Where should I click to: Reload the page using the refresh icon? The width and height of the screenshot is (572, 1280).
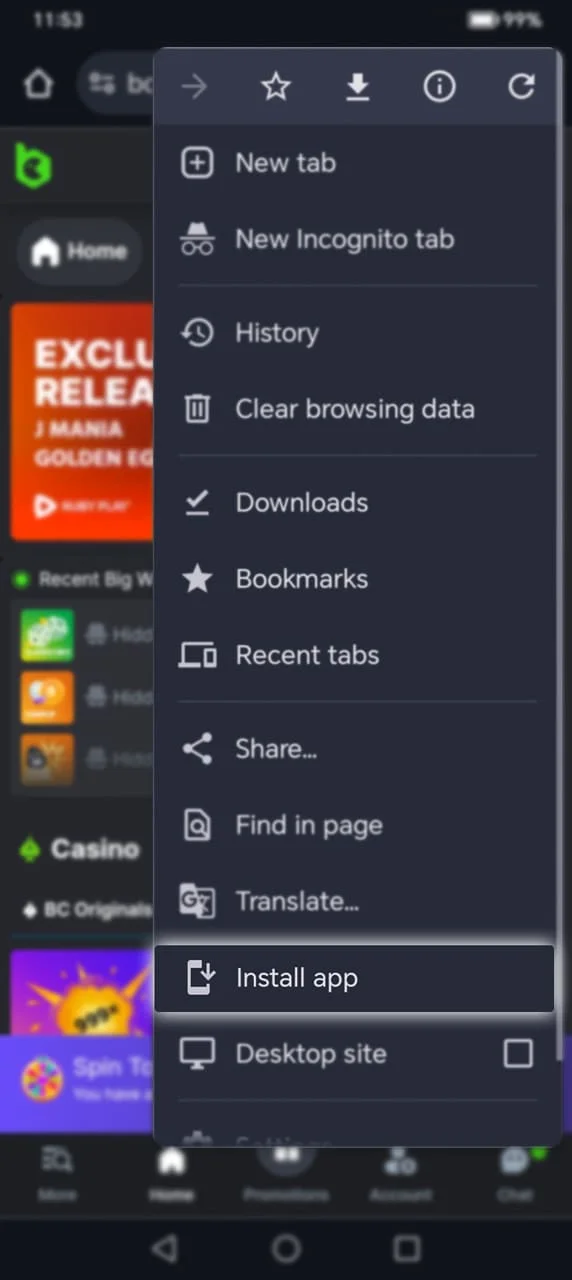521,87
